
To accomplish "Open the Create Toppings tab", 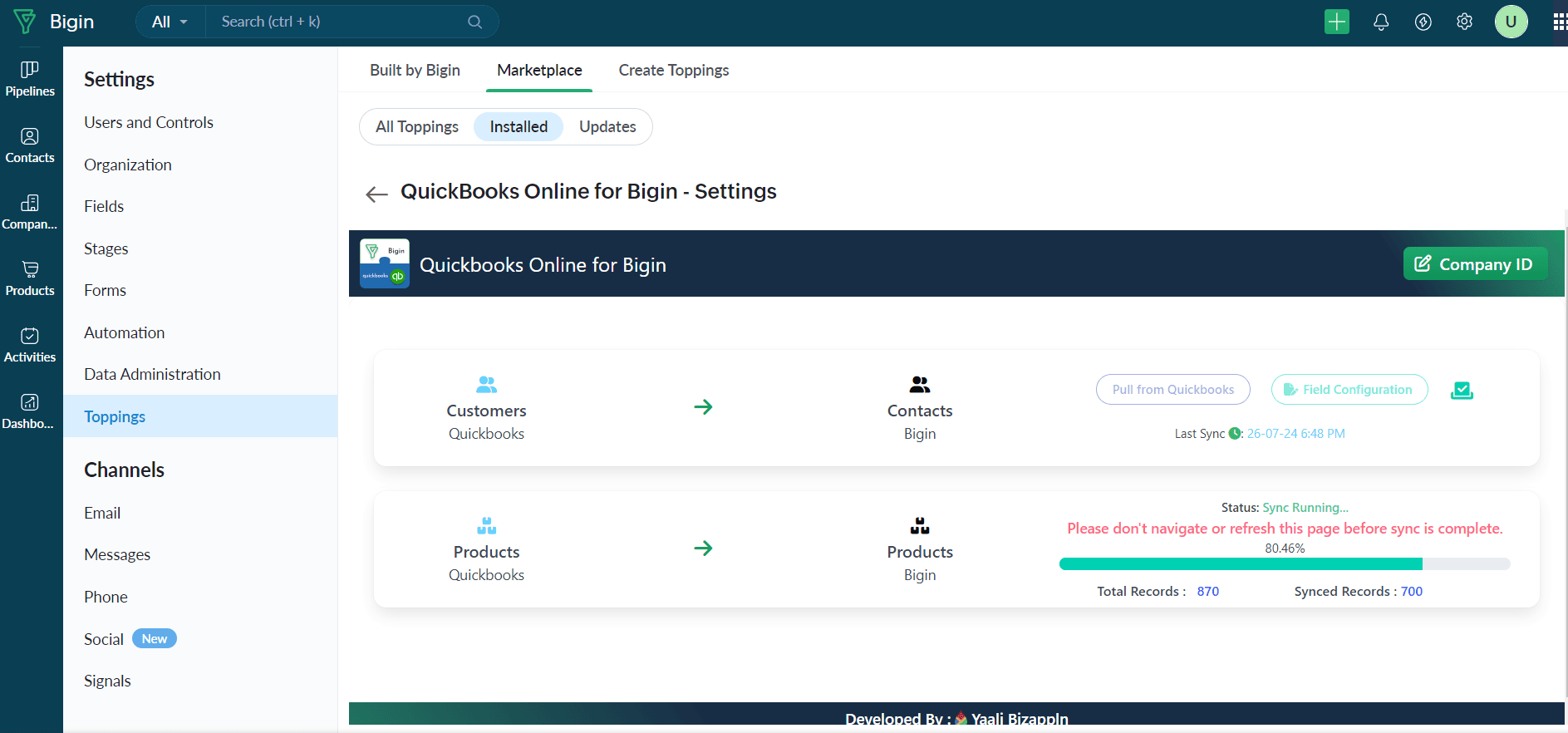I will click(x=673, y=71).
